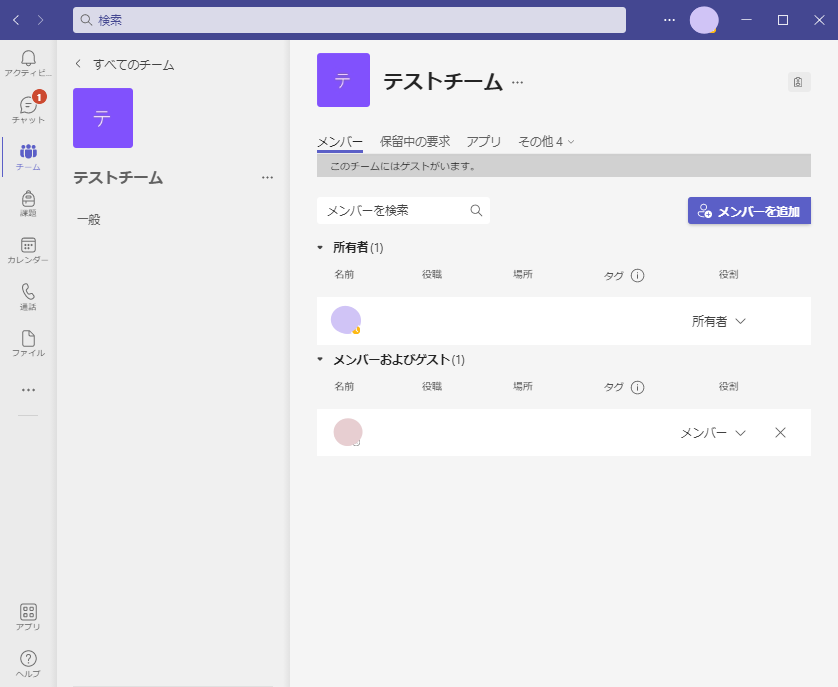
Task: Open the profile avatar in the title bar
Action: pyautogui.click(x=704, y=20)
